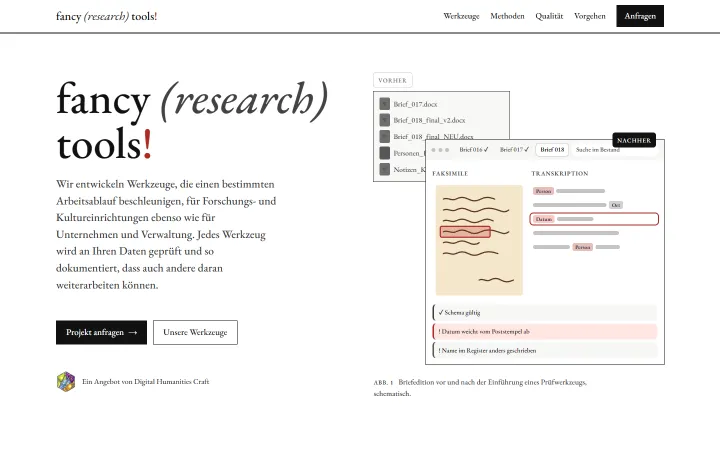
Task: Click the file icon beside Brief_018_final_NEU.docx
Action: point(385,136)
